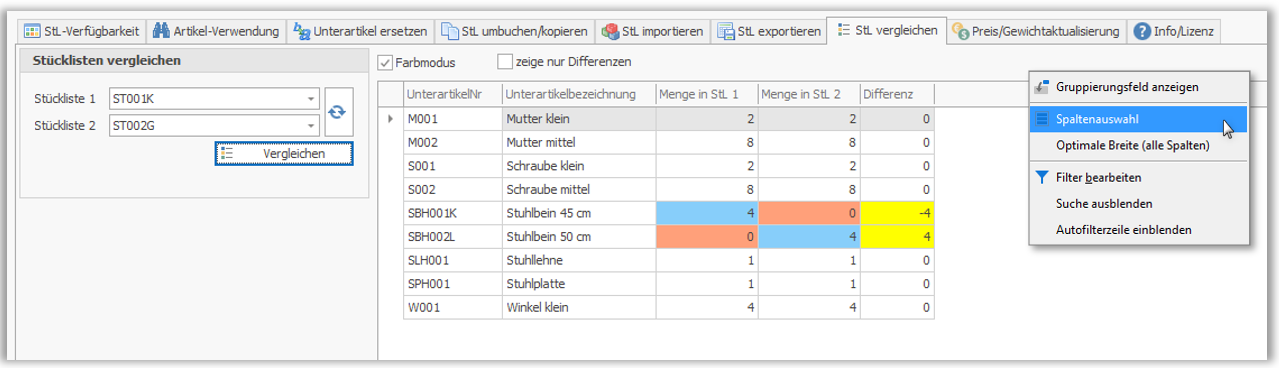Click the StL importieren icon

click(x=610, y=31)
